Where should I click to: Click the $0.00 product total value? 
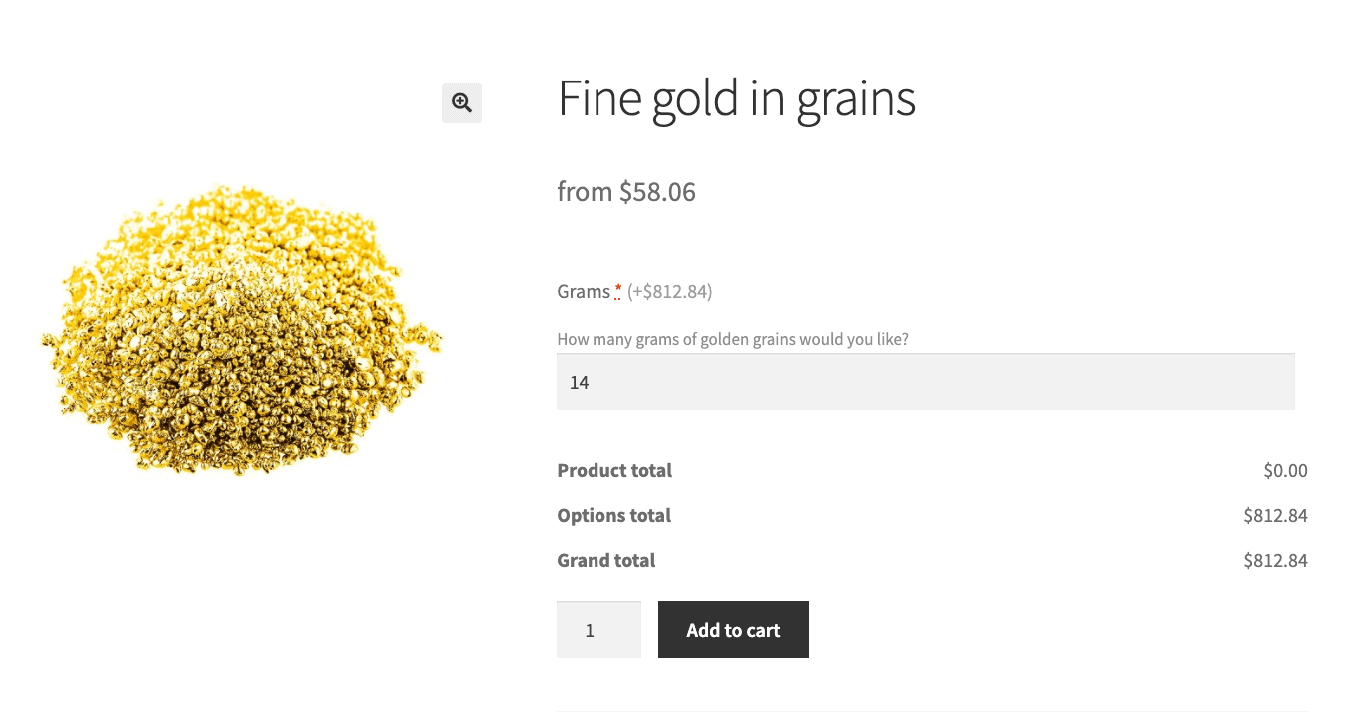click(x=1285, y=470)
